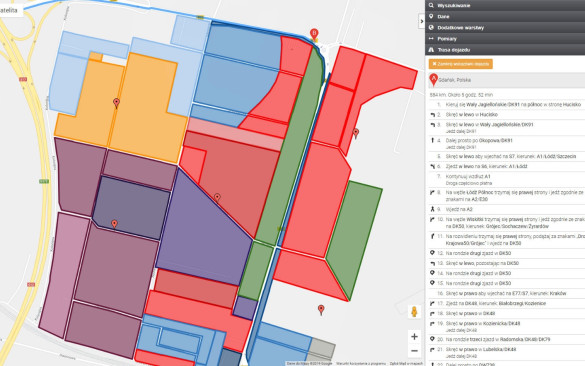
Task: Click the orange close-route button
Action: pos(460,64)
